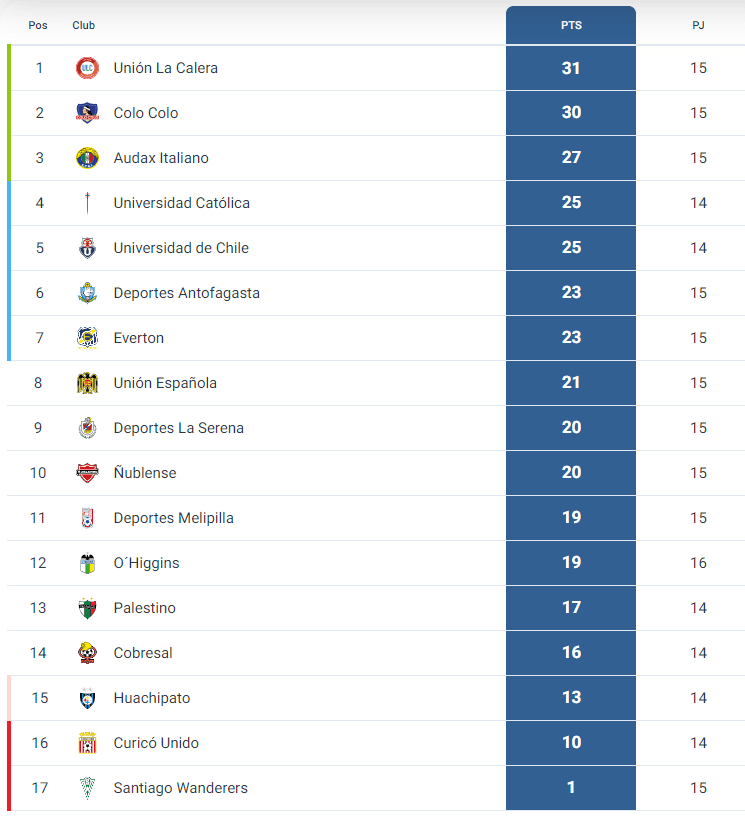Screen dimensions: 745x822
Task: Open Deportes La Serena team link
Action: [179, 428]
